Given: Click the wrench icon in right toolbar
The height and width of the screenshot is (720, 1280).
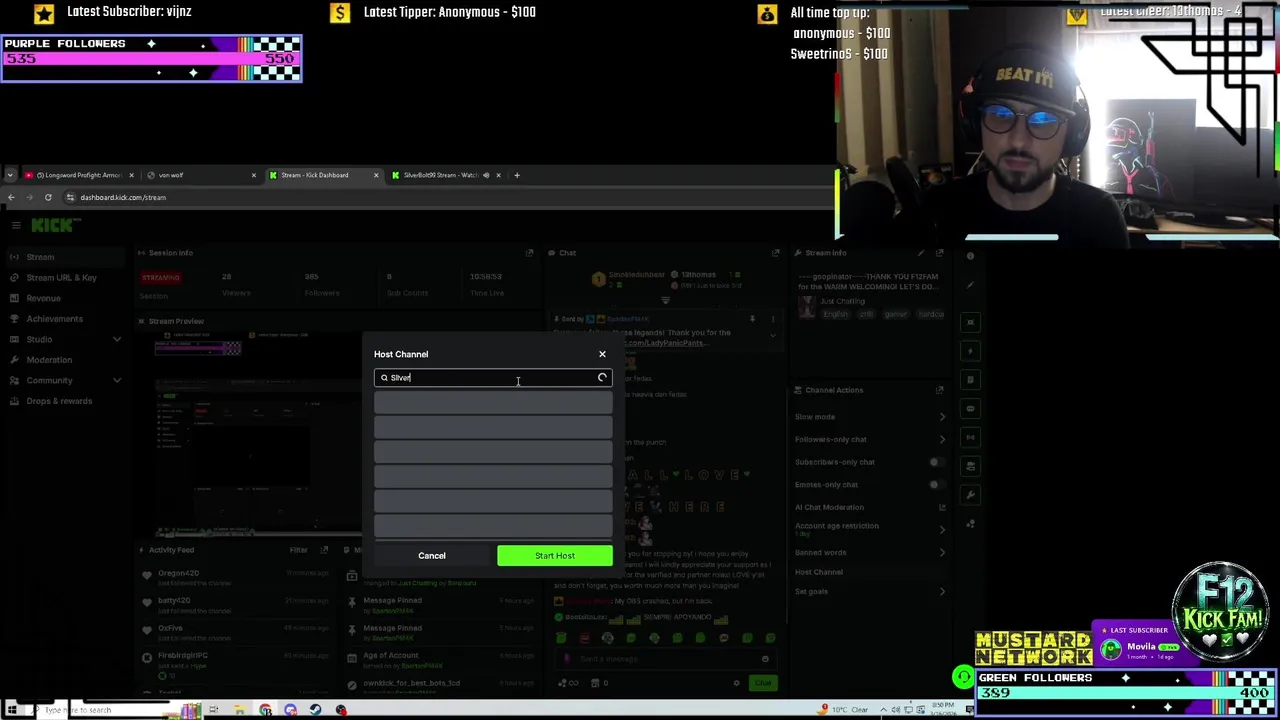Looking at the screenshot, I should tap(970, 495).
